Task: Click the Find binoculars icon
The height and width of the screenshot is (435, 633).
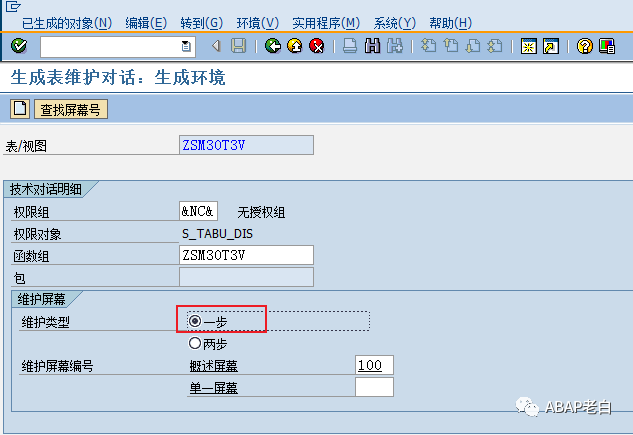Action: click(372, 46)
